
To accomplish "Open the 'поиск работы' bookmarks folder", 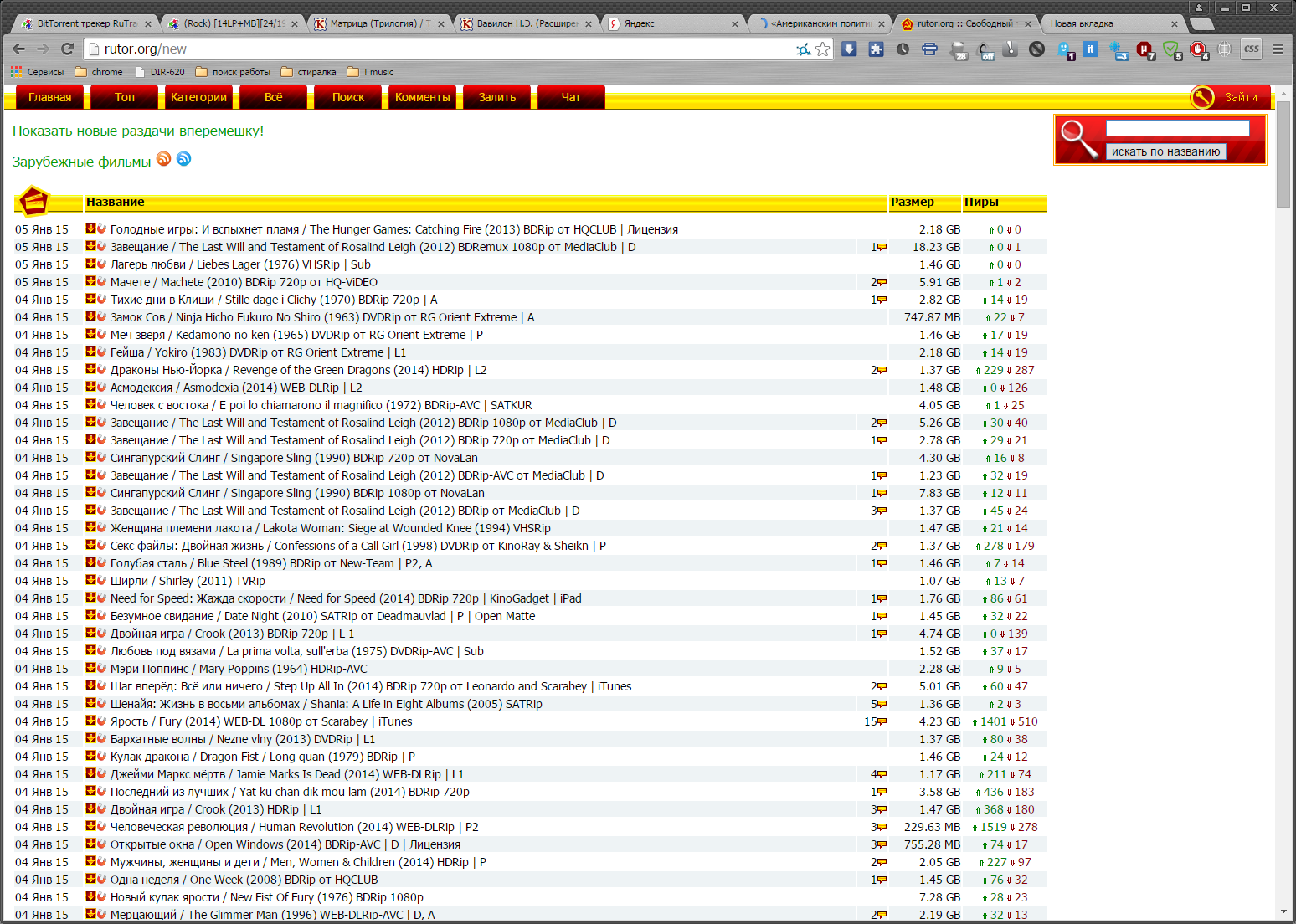I will 233,72.
